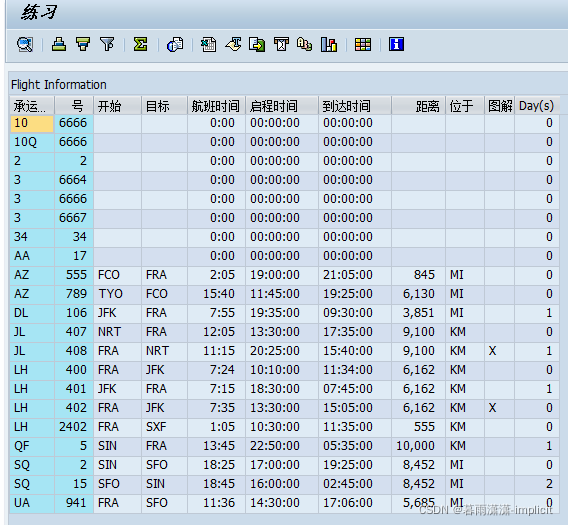Click the Flight Information list title
This screenshot has height=525, width=568.
pyautogui.click(x=59, y=85)
